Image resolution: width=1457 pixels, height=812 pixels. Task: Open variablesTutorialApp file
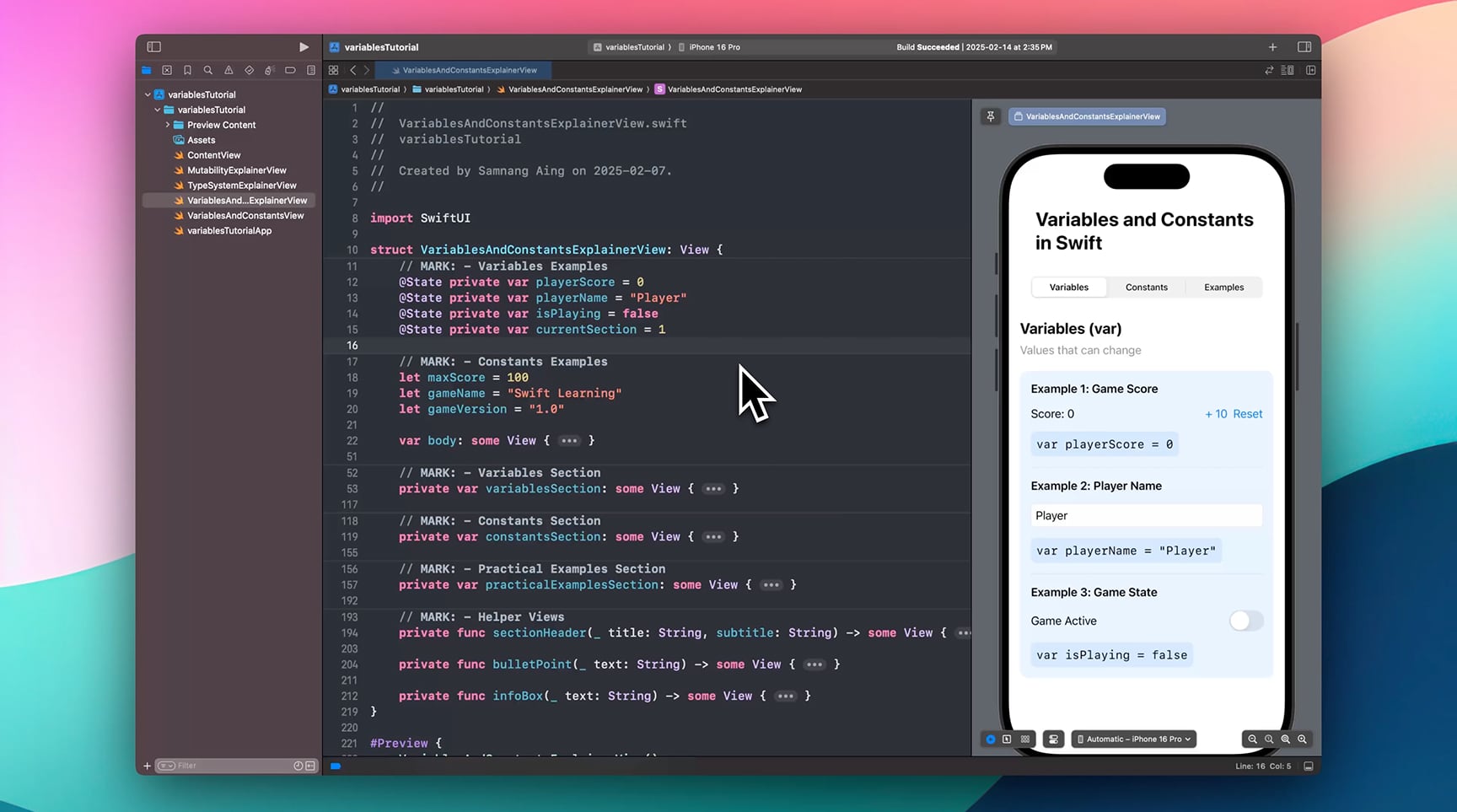[228, 231]
